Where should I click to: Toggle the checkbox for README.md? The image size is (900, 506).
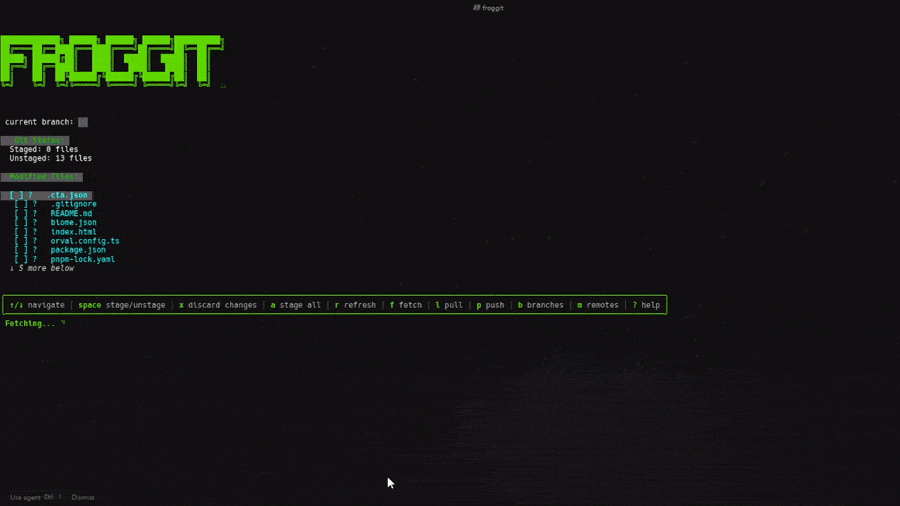[x=21, y=213]
